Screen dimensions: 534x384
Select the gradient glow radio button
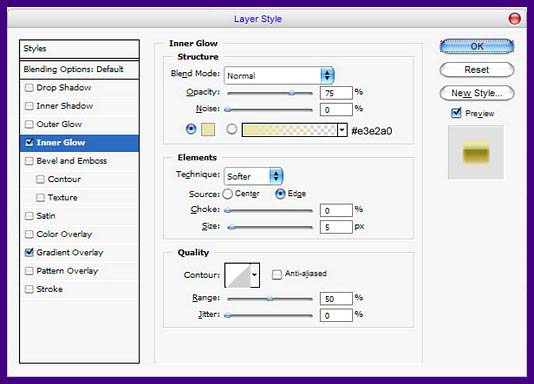tap(232, 129)
